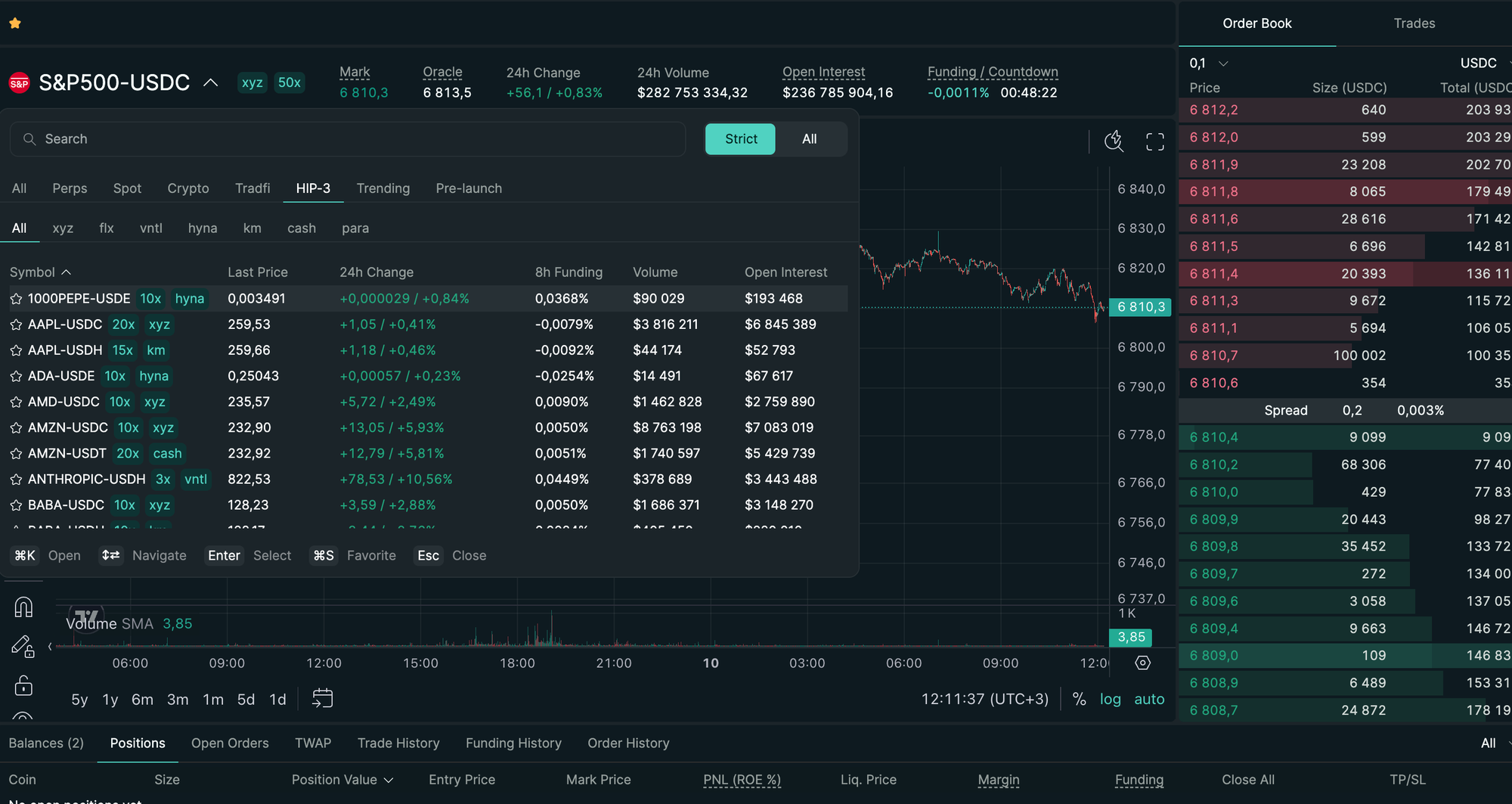Filter HIP-3 markets by cash
The height and width of the screenshot is (804, 1512).
pyautogui.click(x=302, y=228)
